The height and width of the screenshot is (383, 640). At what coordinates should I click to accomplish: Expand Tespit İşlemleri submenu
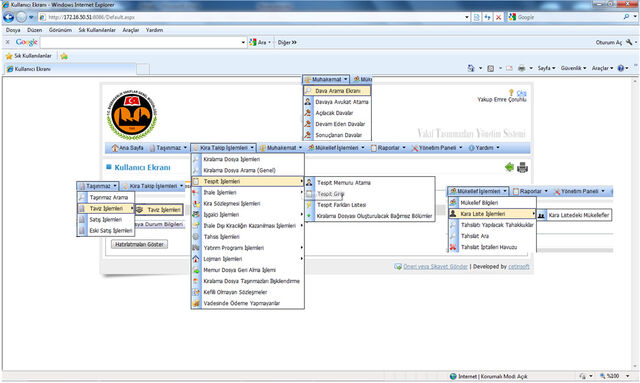[248, 181]
